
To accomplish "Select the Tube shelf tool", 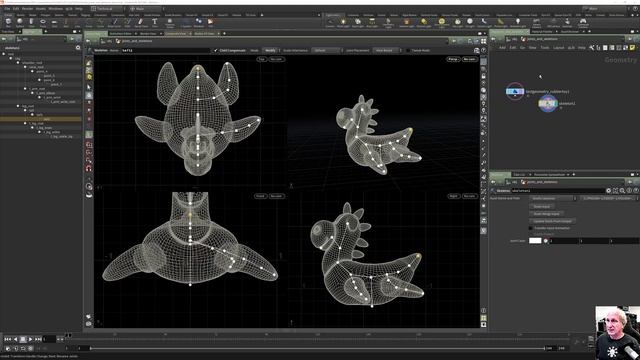I will [31, 22].
